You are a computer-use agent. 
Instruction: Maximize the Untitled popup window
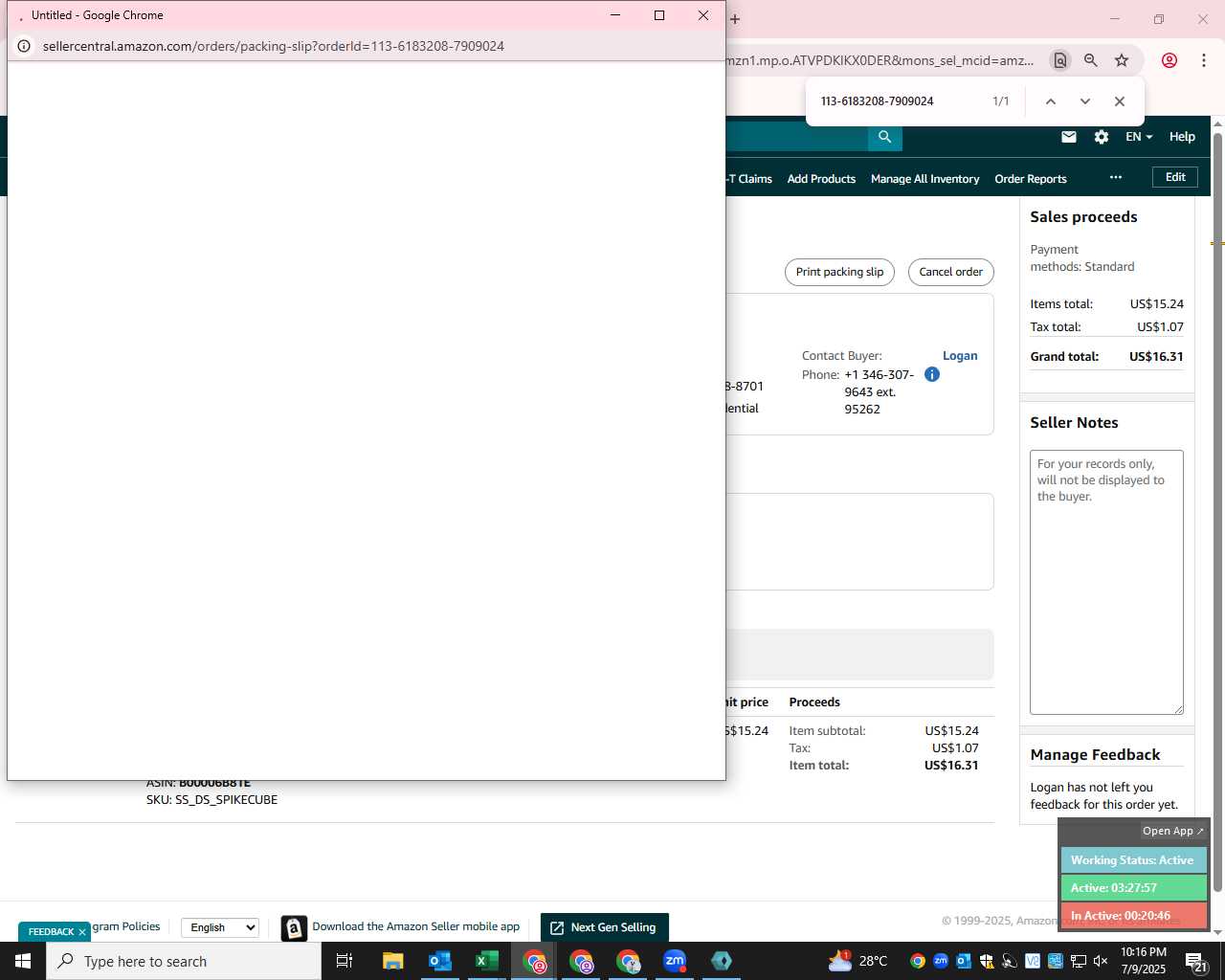coord(659,15)
